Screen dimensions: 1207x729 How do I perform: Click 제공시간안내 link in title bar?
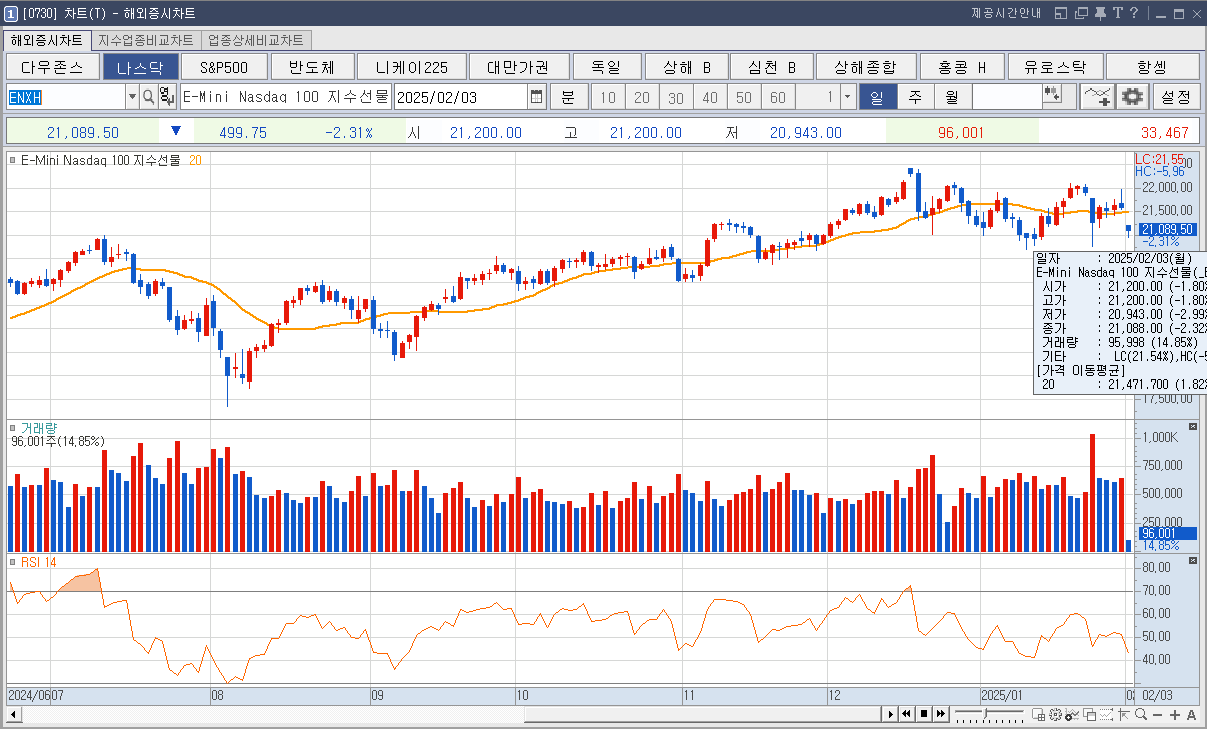1006,13
